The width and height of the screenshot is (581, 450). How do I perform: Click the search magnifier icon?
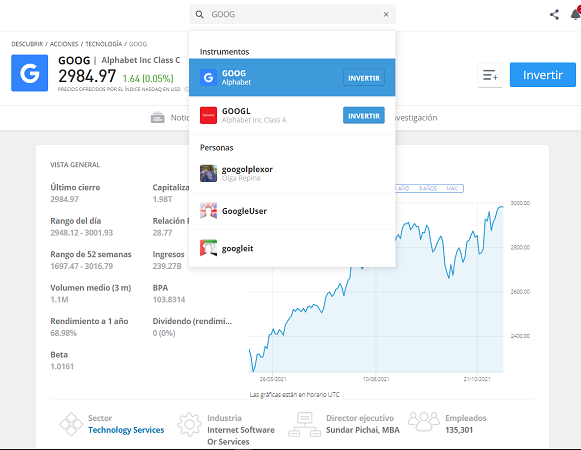pyautogui.click(x=199, y=14)
